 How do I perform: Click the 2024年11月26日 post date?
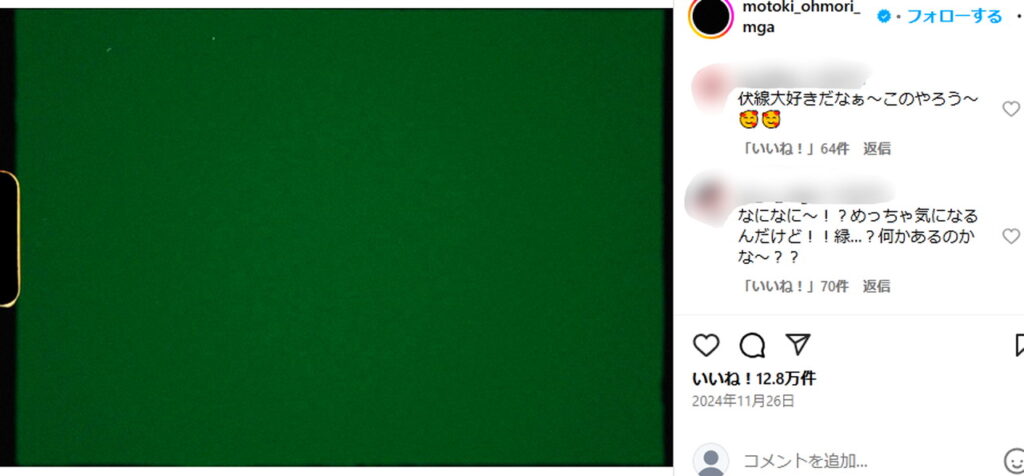[x=743, y=401]
